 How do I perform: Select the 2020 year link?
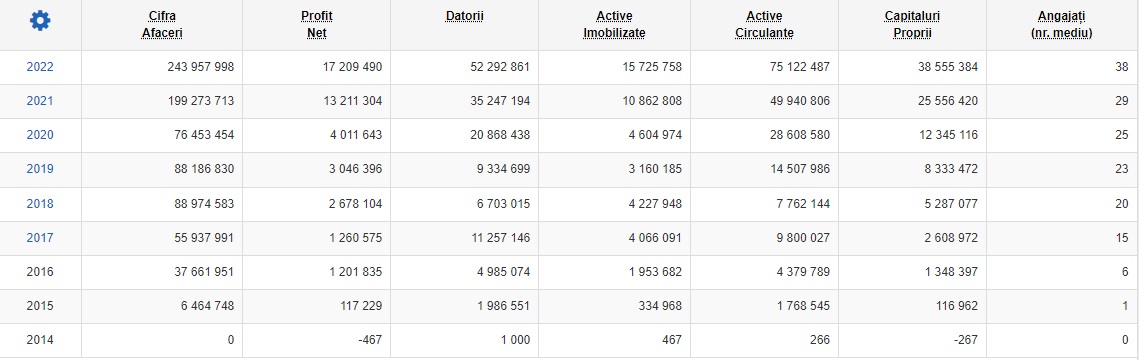point(40,135)
